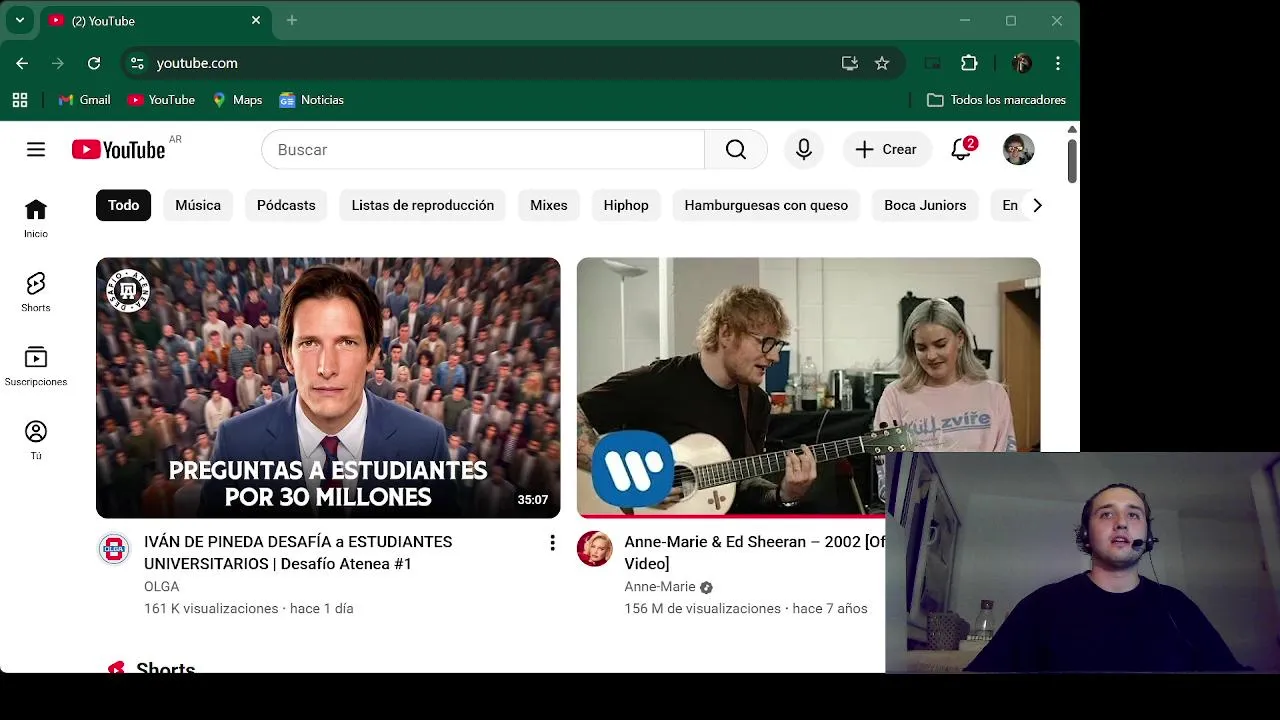The width and height of the screenshot is (1280, 720).
Task: Open Suscripciones in the sidebar
Action: tap(36, 366)
